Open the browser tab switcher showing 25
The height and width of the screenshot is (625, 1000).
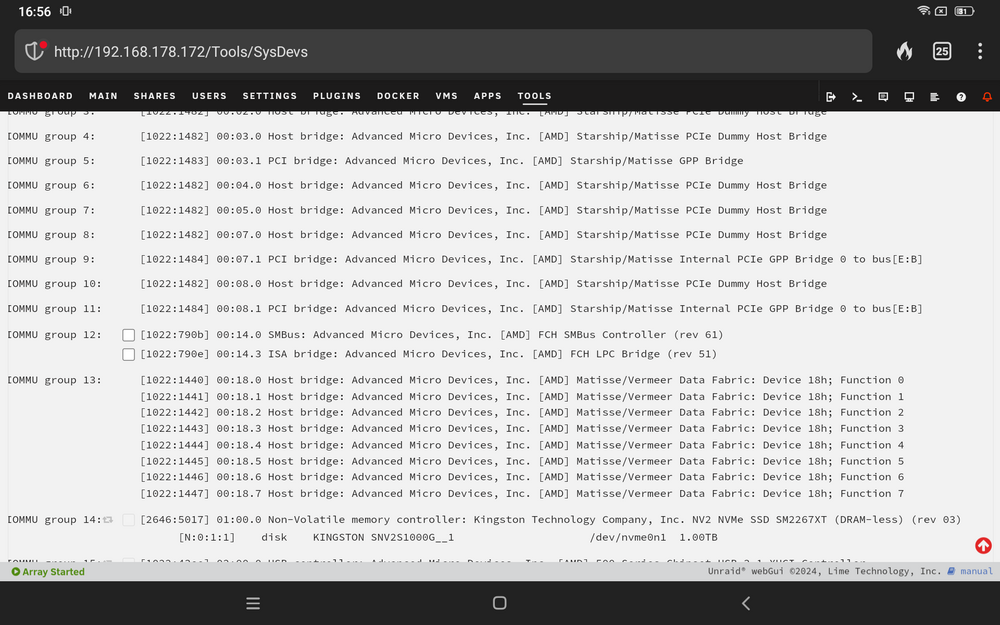tap(942, 51)
